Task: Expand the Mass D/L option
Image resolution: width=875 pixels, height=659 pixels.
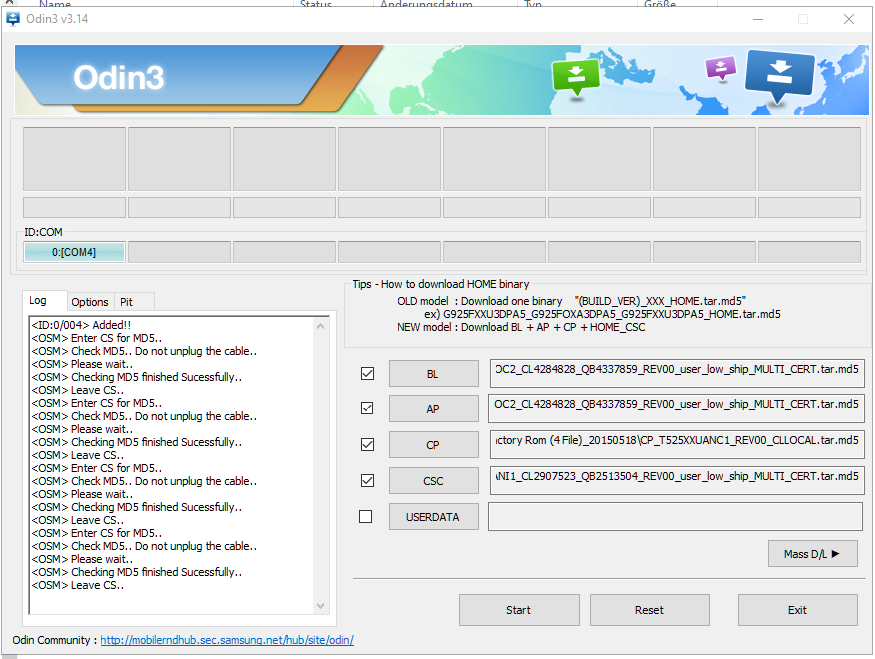Action: (812, 554)
